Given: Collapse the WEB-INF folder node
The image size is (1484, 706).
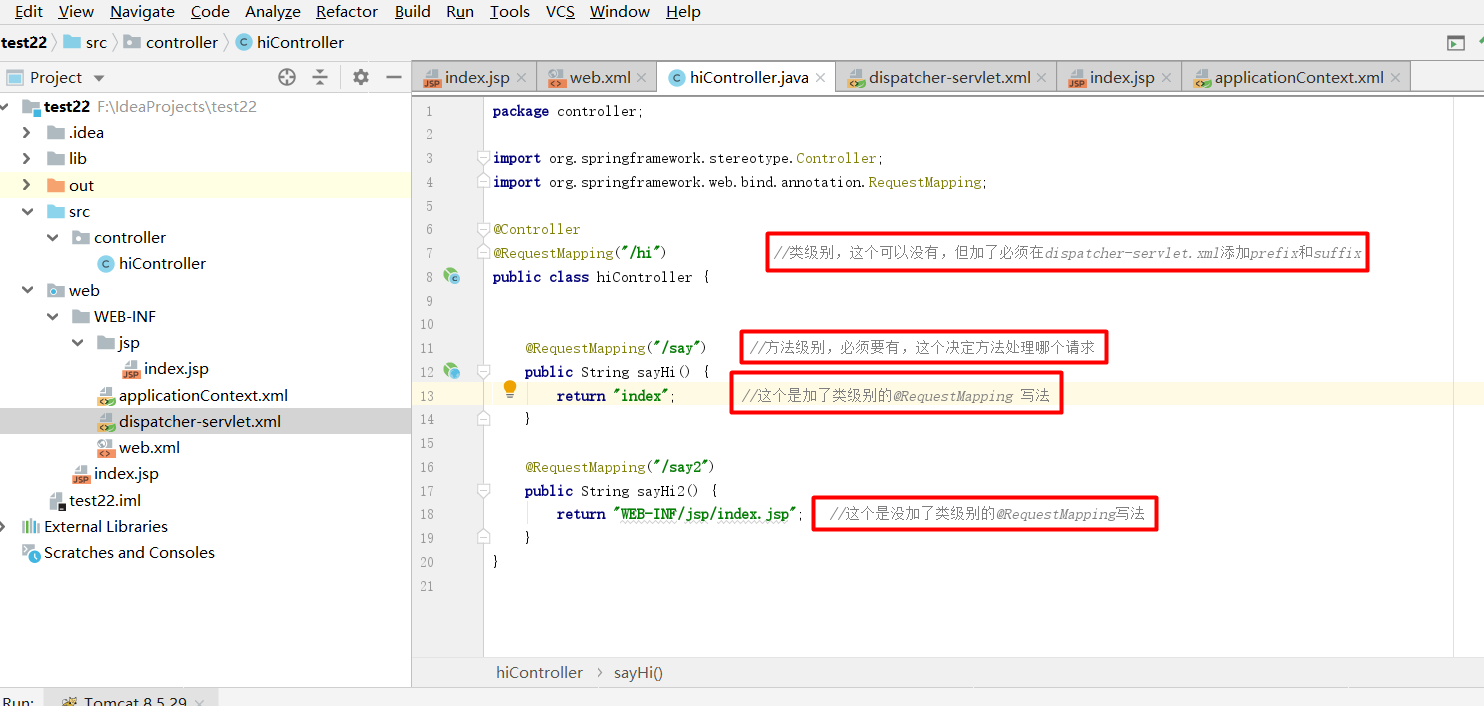Looking at the screenshot, I should coord(52,316).
